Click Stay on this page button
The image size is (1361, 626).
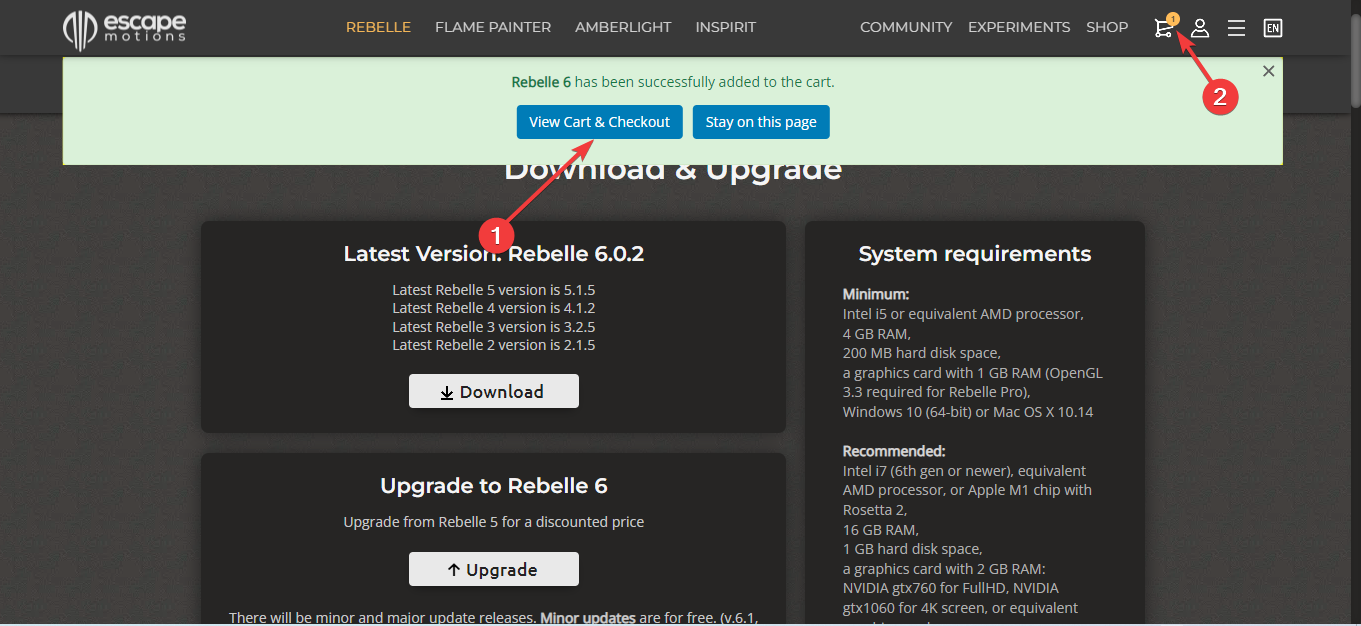761,122
